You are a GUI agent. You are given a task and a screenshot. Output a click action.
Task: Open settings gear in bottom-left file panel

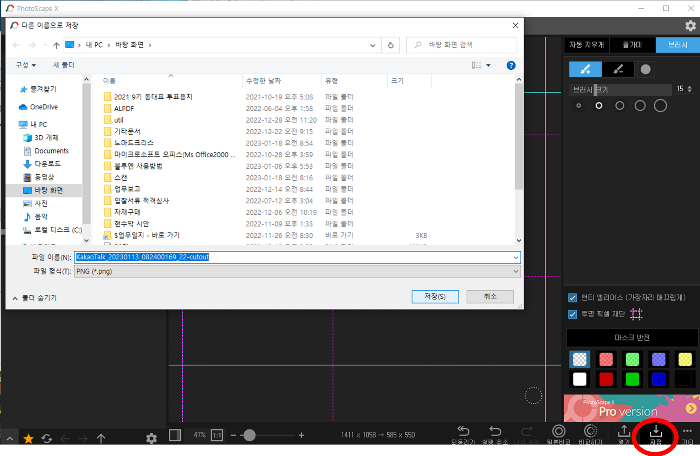coord(151,439)
